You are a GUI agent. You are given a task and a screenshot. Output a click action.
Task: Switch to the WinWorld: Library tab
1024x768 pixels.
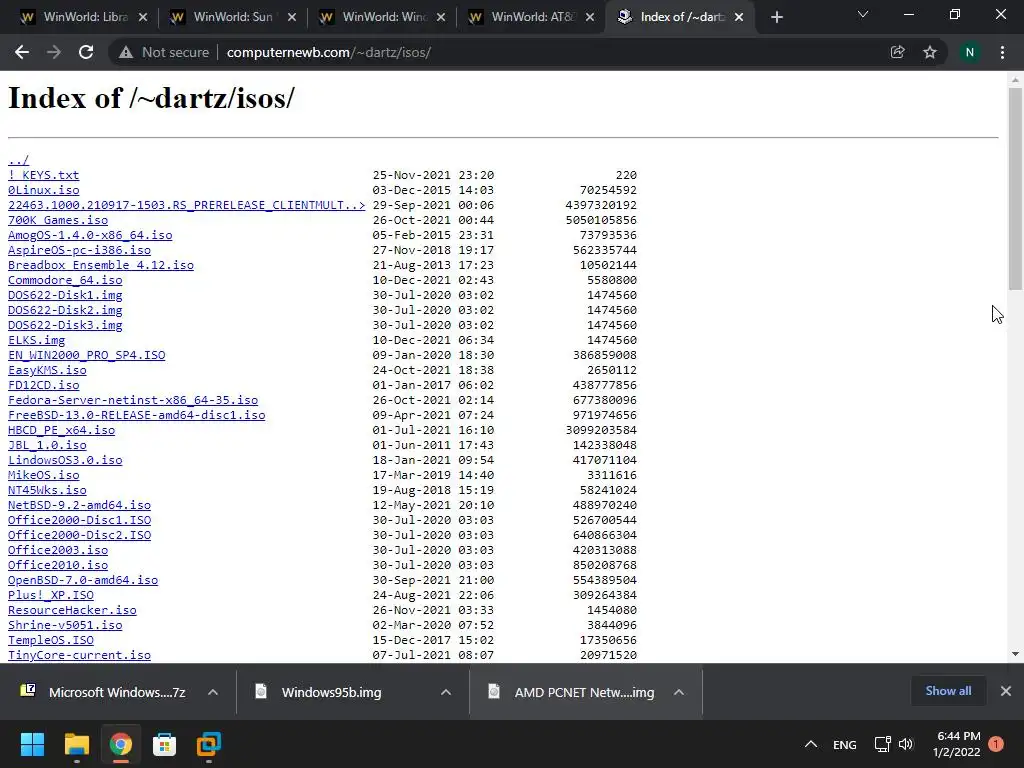pos(84,17)
